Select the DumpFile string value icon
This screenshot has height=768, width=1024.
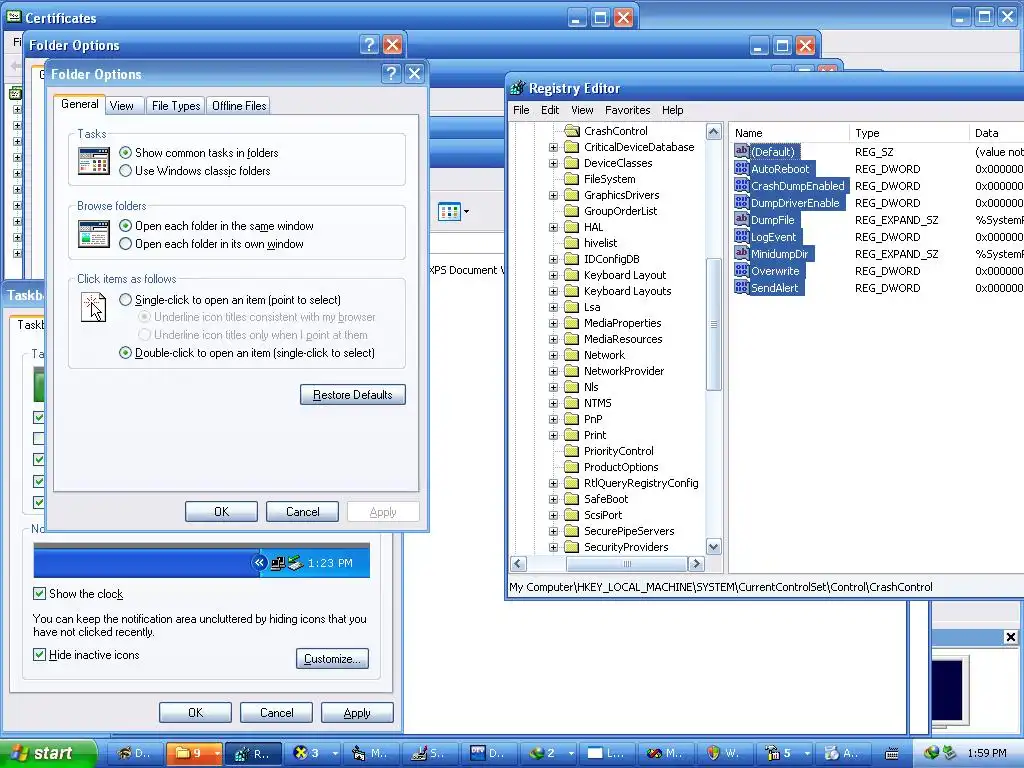[741, 219]
